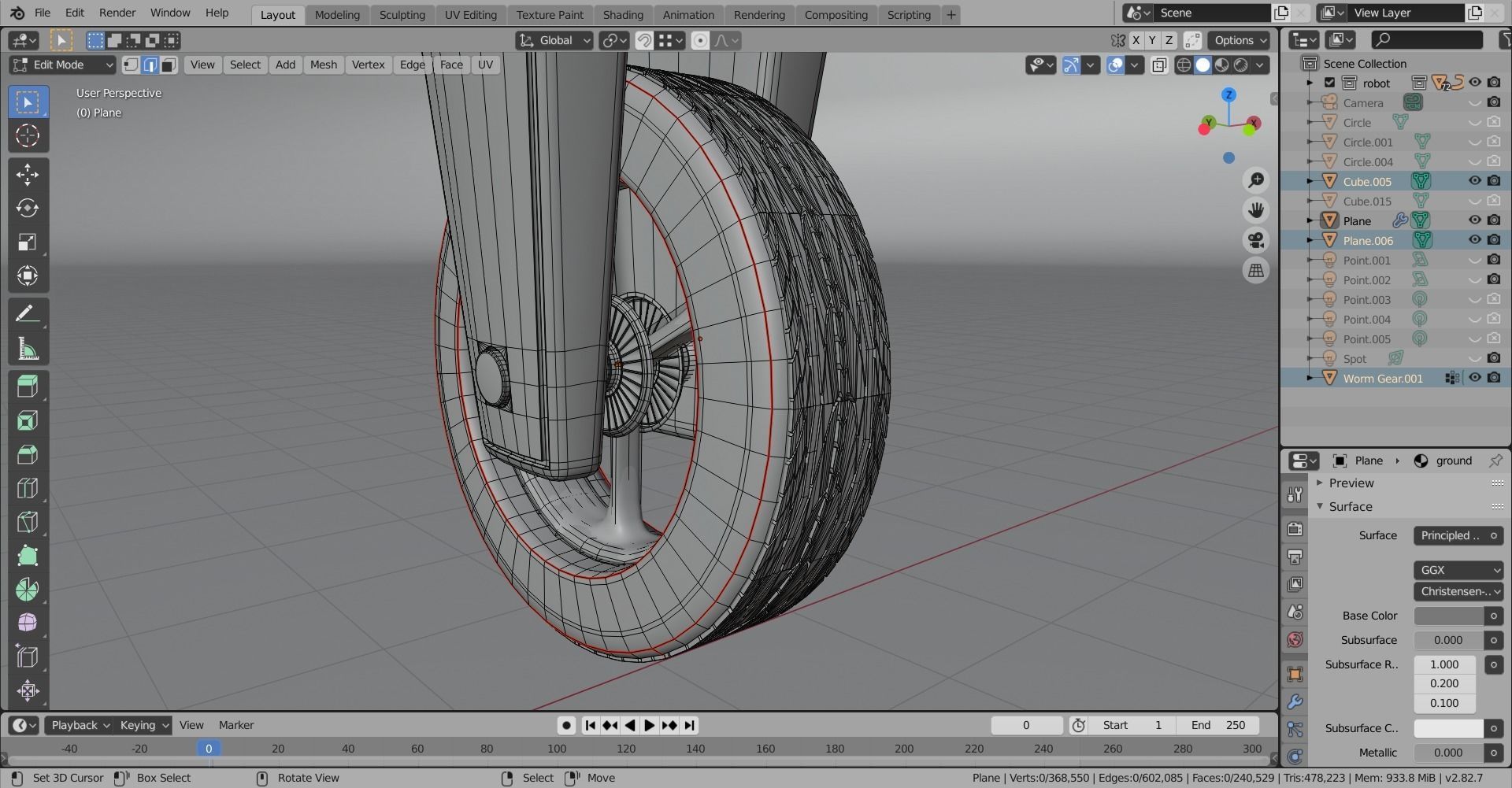Select the Extrude Region tool
Image resolution: width=1512 pixels, height=788 pixels.
coord(28,387)
